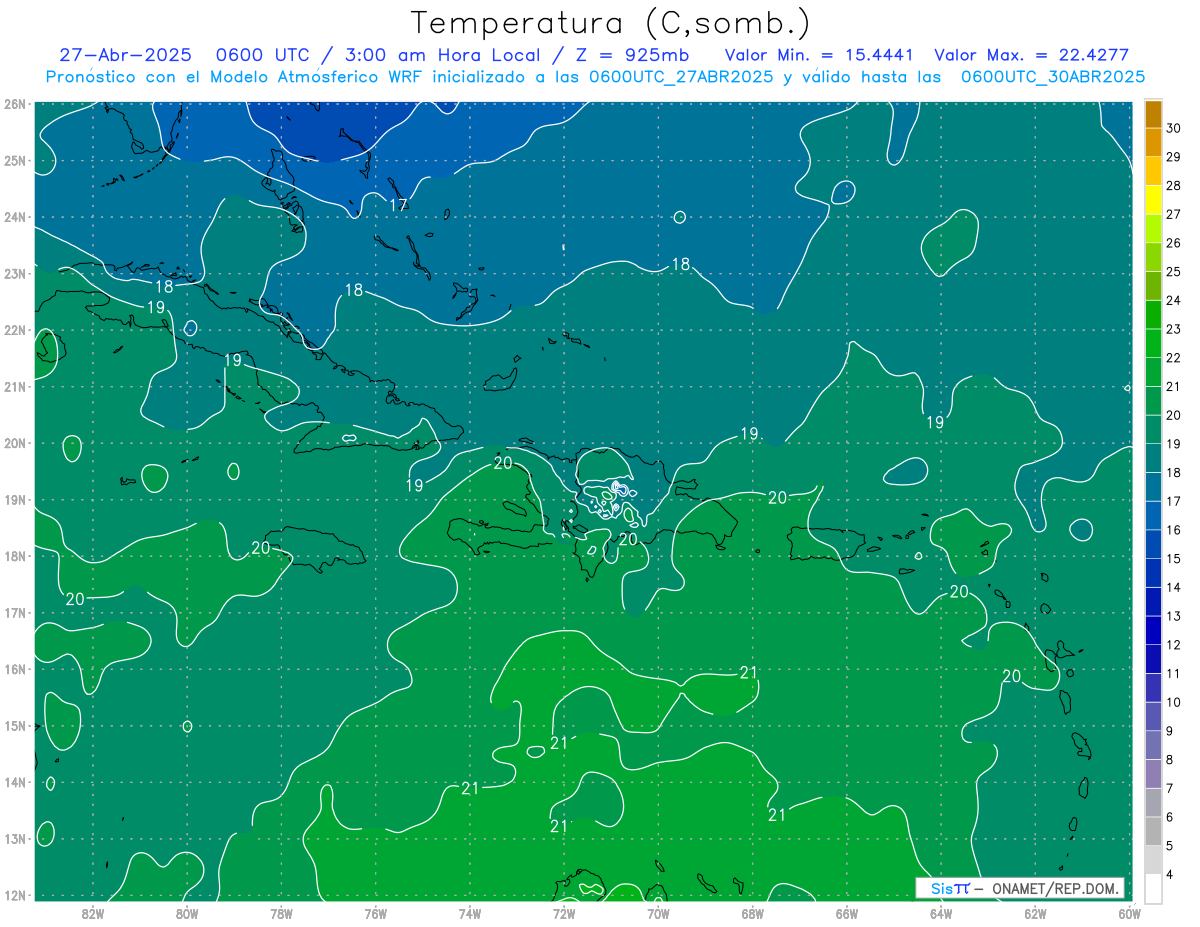Image resolution: width=1200 pixels, height=927 pixels.
Task: Pick the brown colorbar band above 30
Action: click(x=1153, y=114)
